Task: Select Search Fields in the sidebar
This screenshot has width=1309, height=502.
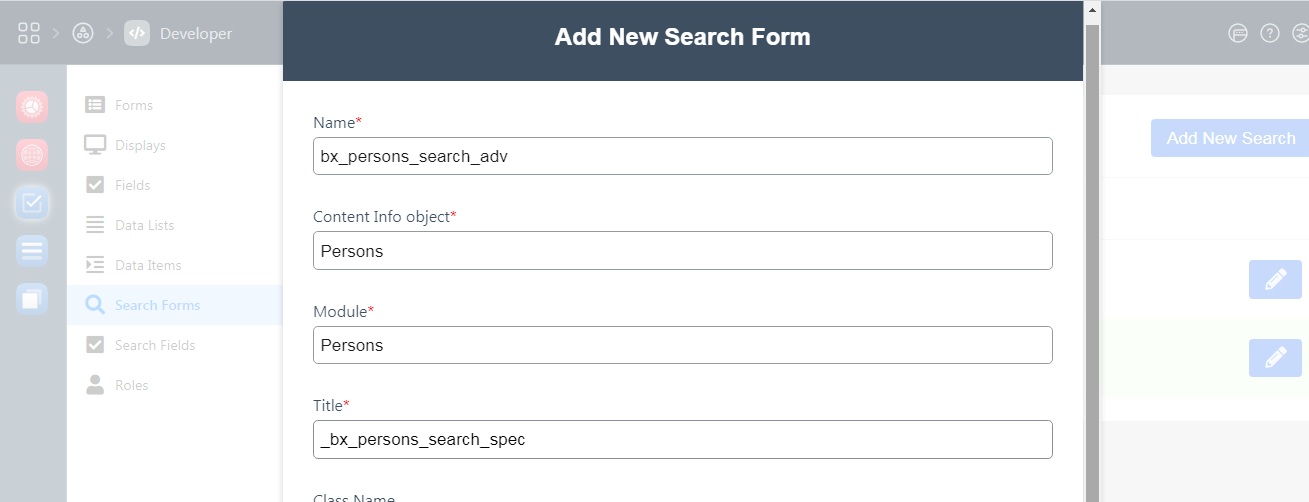Action: tap(155, 345)
